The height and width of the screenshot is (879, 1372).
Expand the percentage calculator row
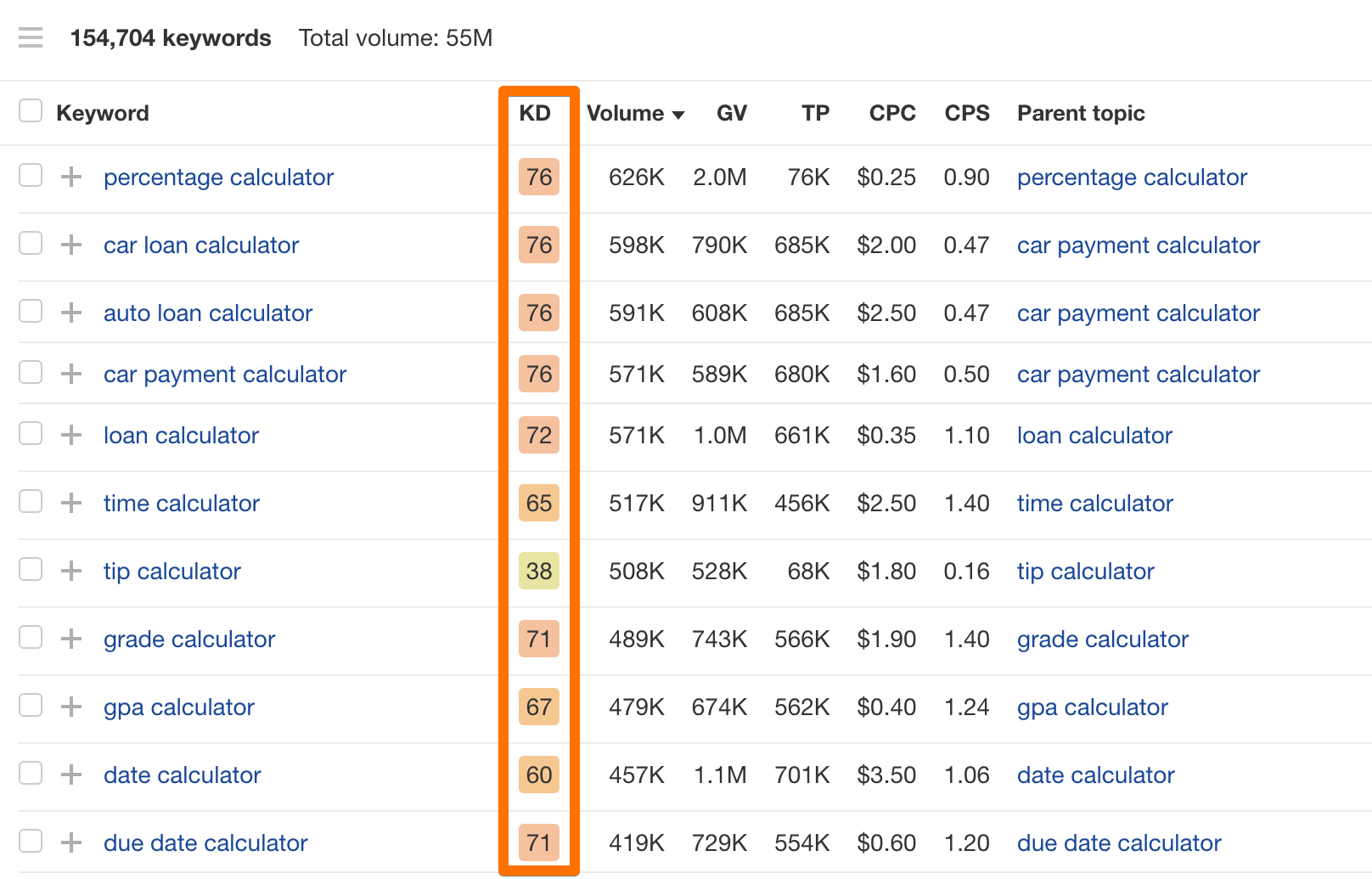70,177
